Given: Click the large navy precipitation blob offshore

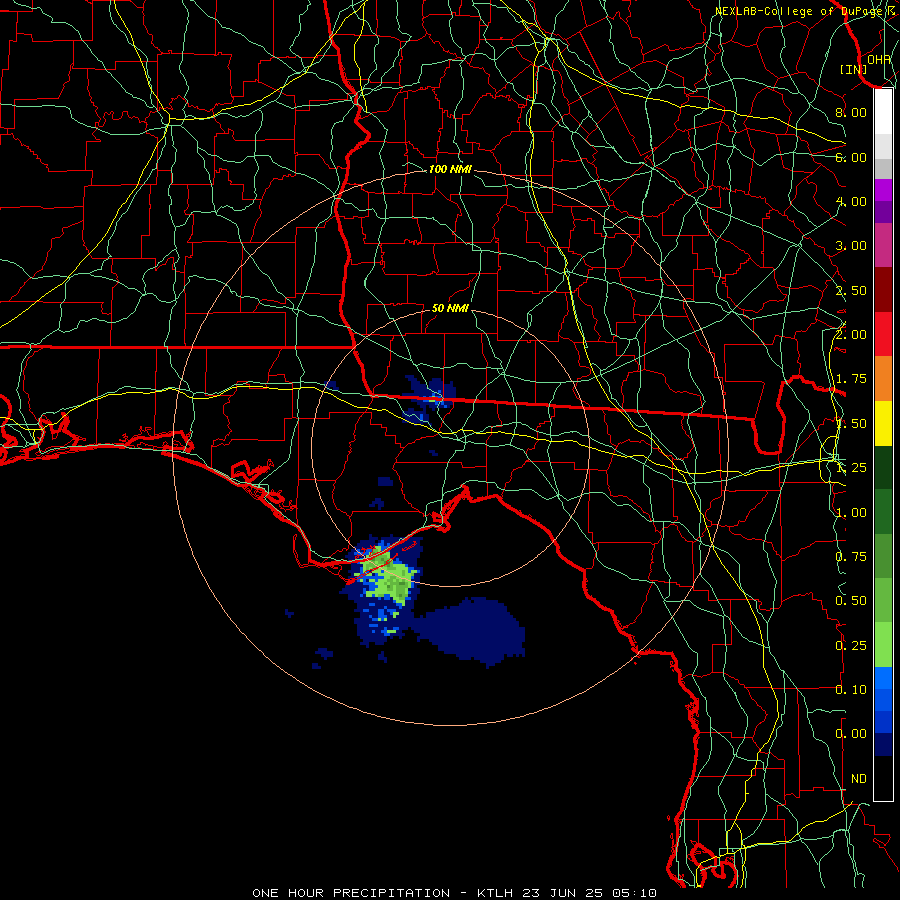Looking at the screenshot, I should pyautogui.click(x=471, y=630).
